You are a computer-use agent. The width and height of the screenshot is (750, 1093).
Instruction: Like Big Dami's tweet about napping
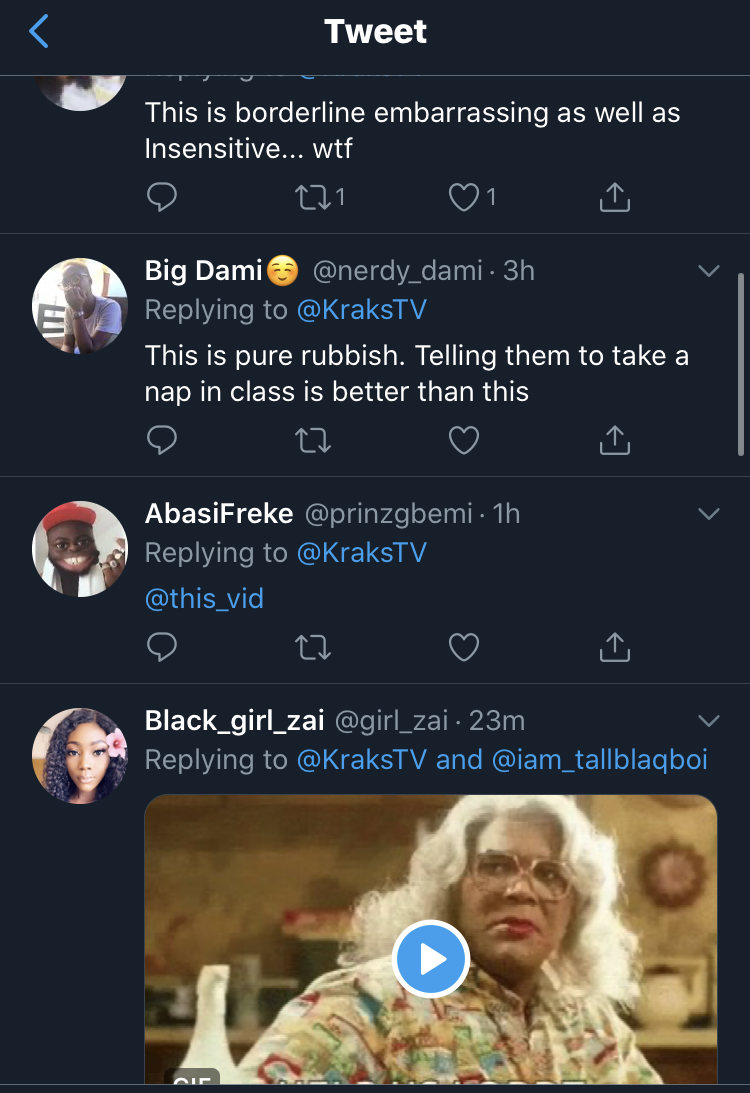pos(463,440)
